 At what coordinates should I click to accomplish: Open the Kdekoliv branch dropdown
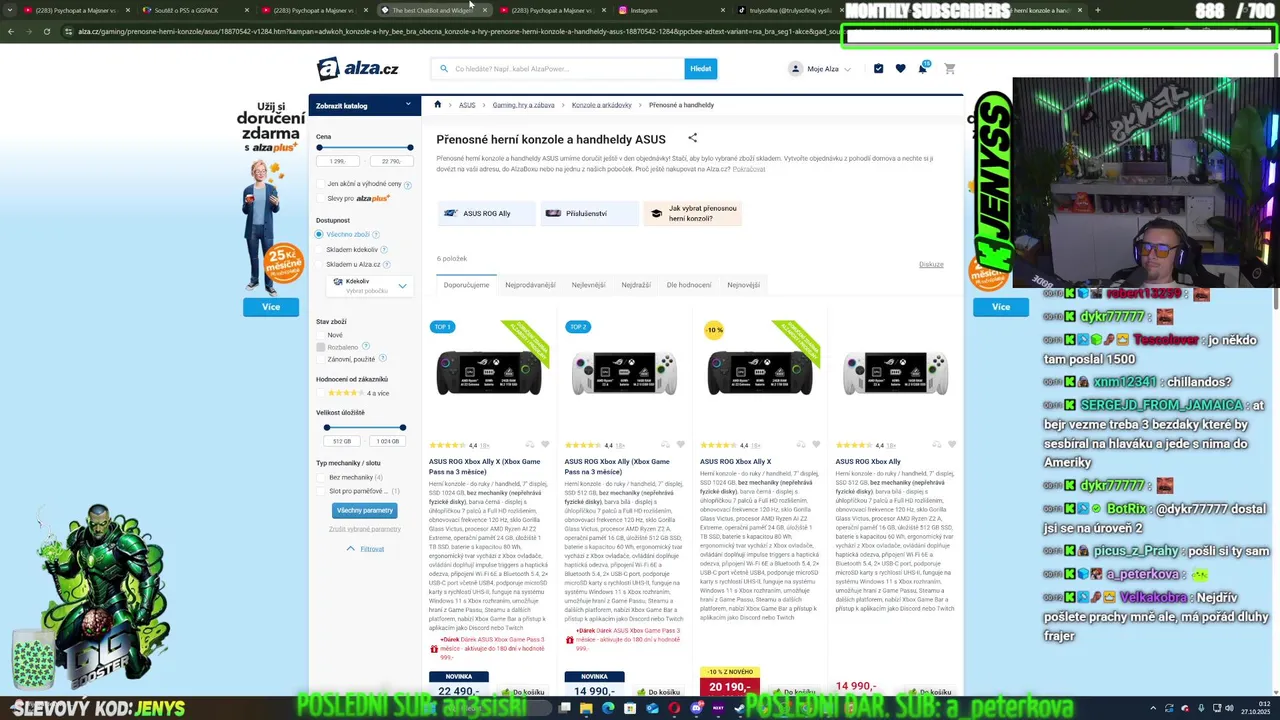coord(368,286)
